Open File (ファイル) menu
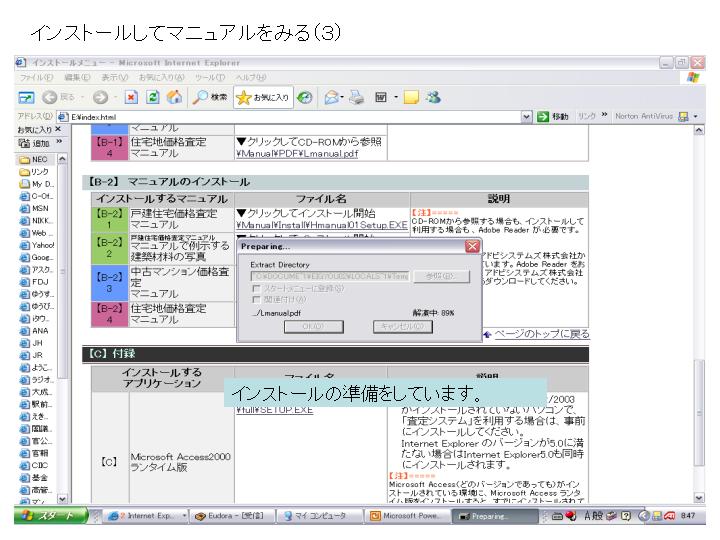The image size is (720, 540). click(x=36, y=78)
